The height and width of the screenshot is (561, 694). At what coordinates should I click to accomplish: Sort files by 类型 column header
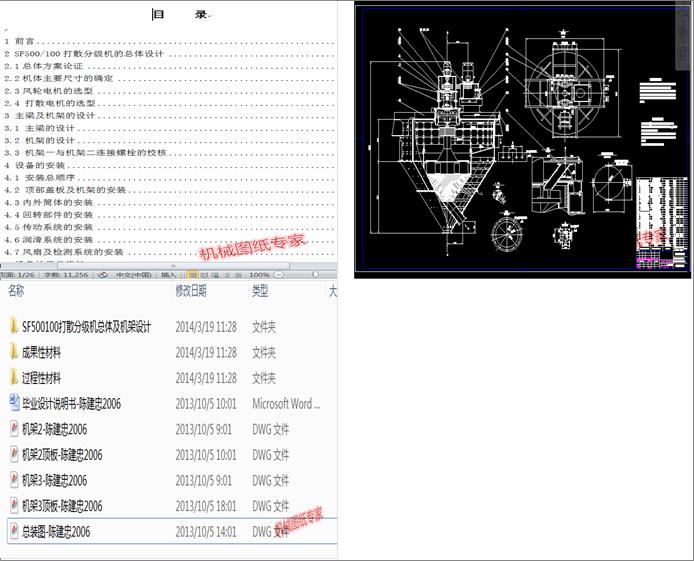tap(260, 291)
